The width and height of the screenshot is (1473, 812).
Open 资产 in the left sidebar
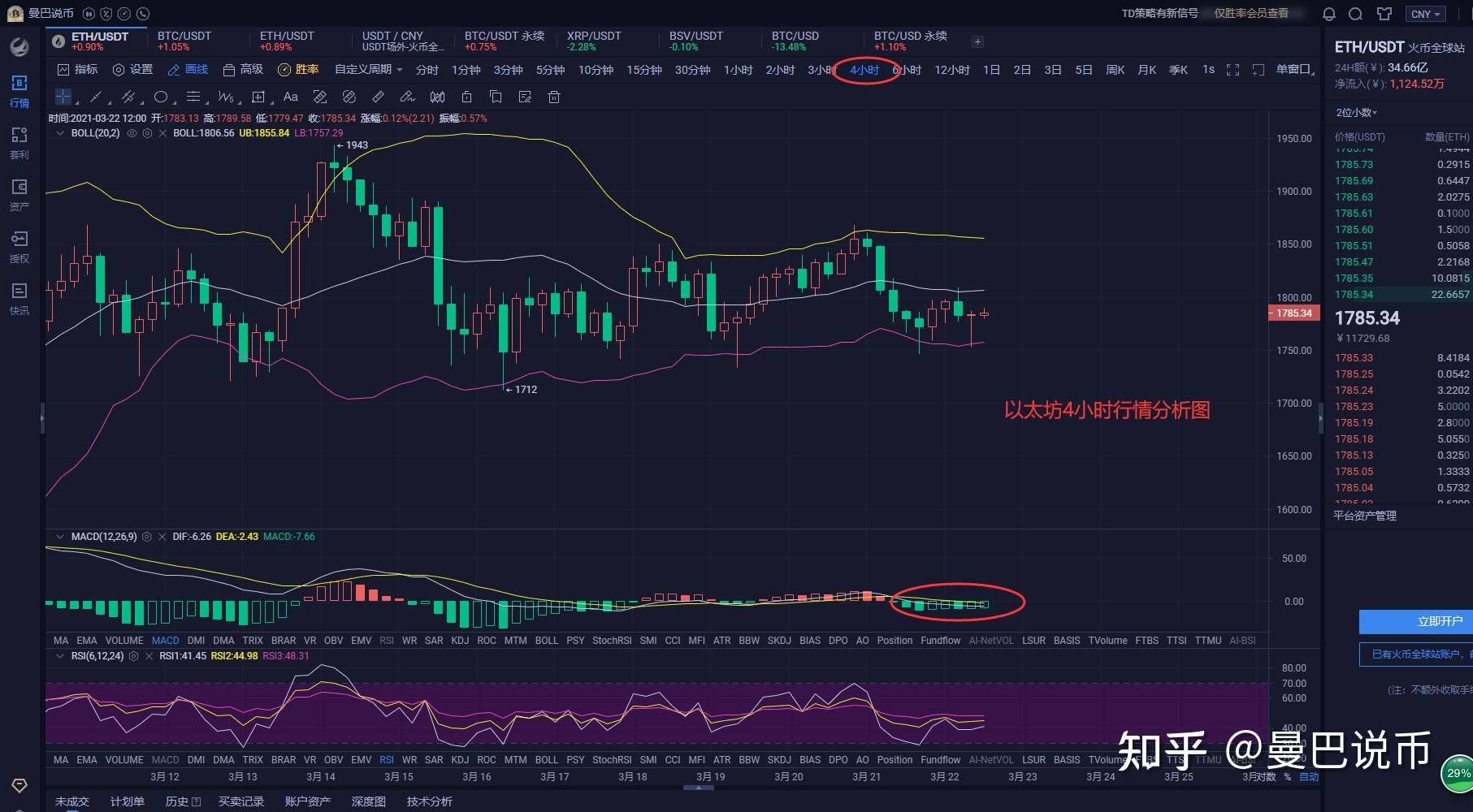tap(19, 195)
